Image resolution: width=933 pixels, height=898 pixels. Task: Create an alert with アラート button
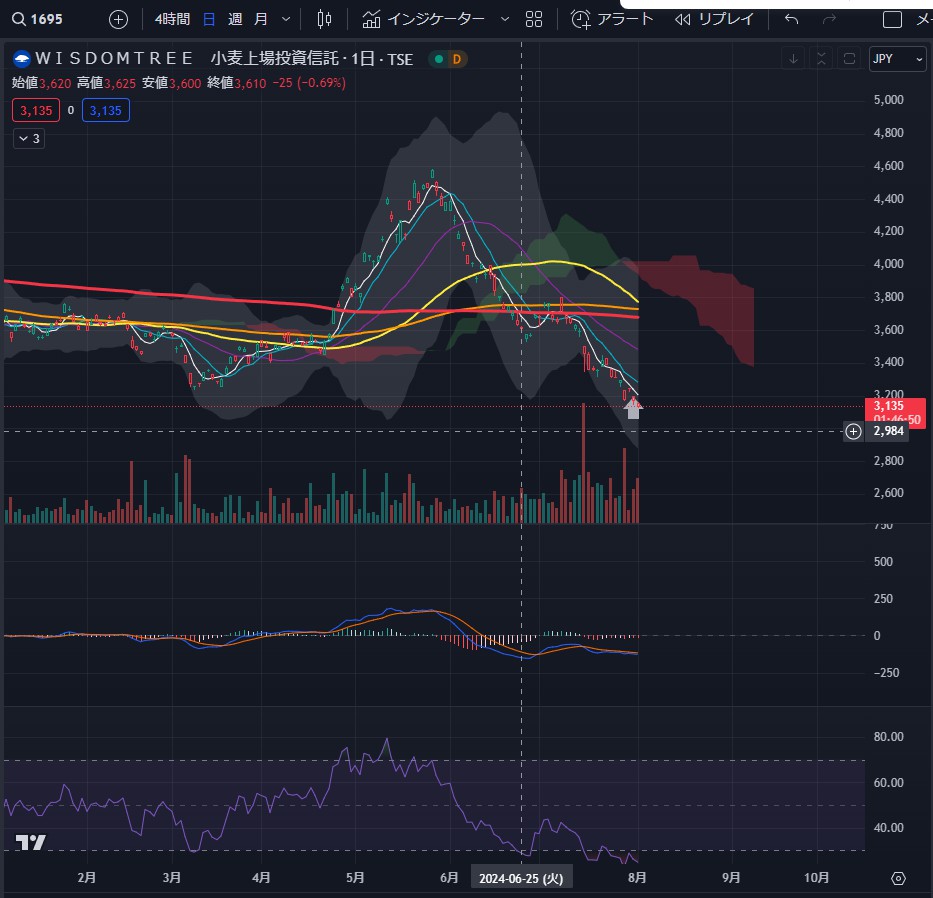pyautogui.click(x=612, y=20)
